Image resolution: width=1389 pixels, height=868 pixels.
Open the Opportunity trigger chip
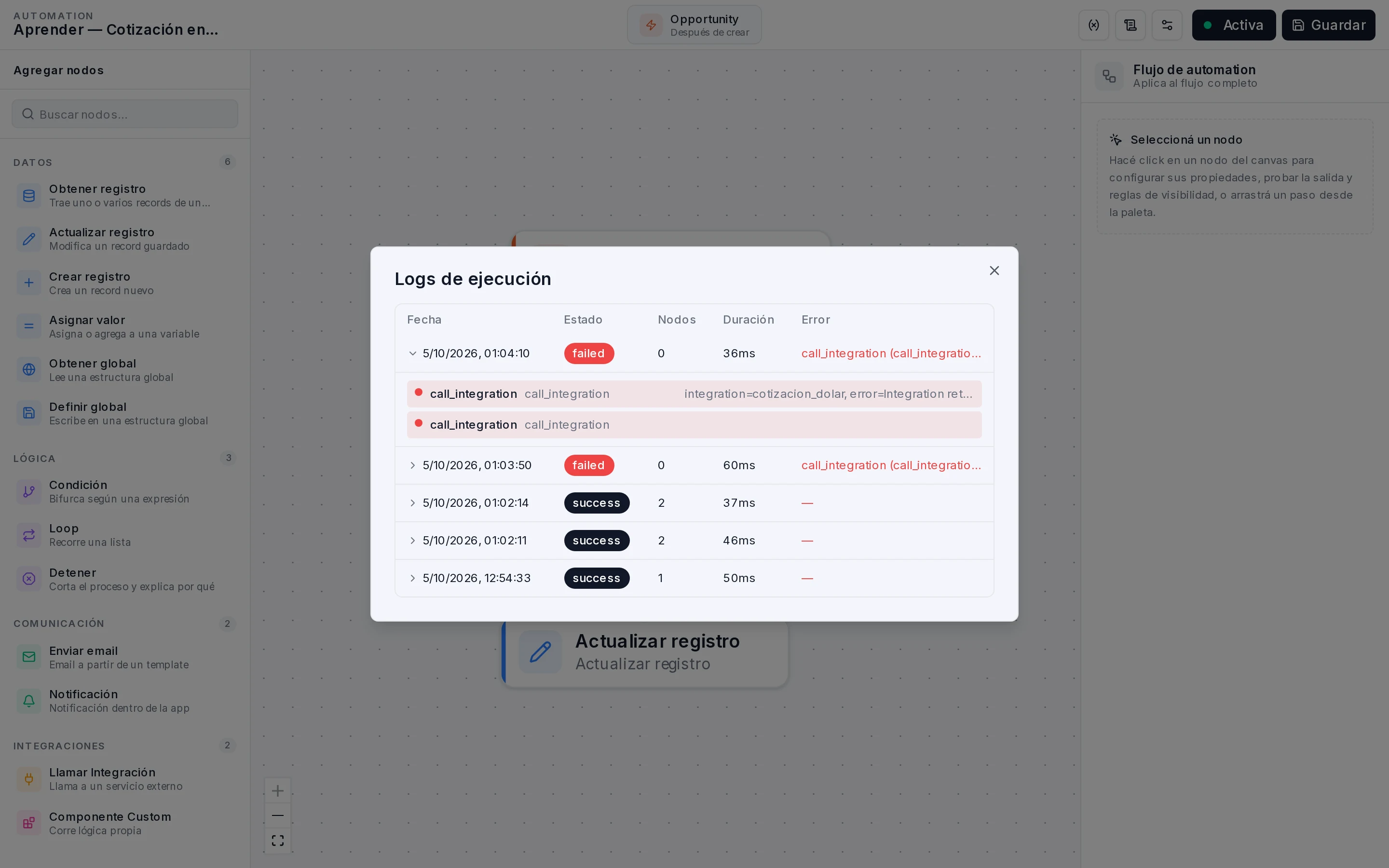tap(694, 25)
